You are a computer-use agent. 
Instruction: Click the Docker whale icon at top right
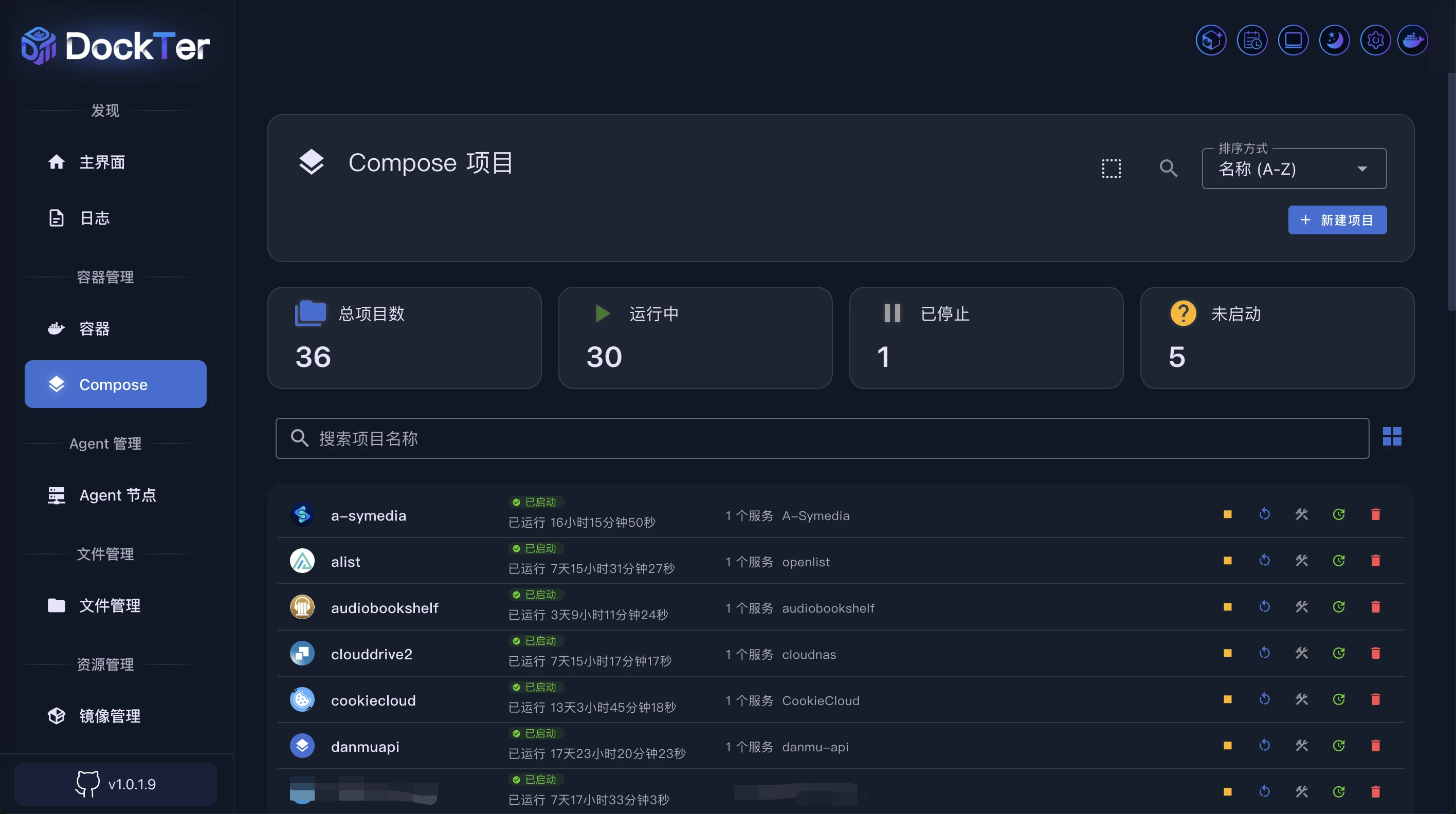click(x=1412, y=40)
